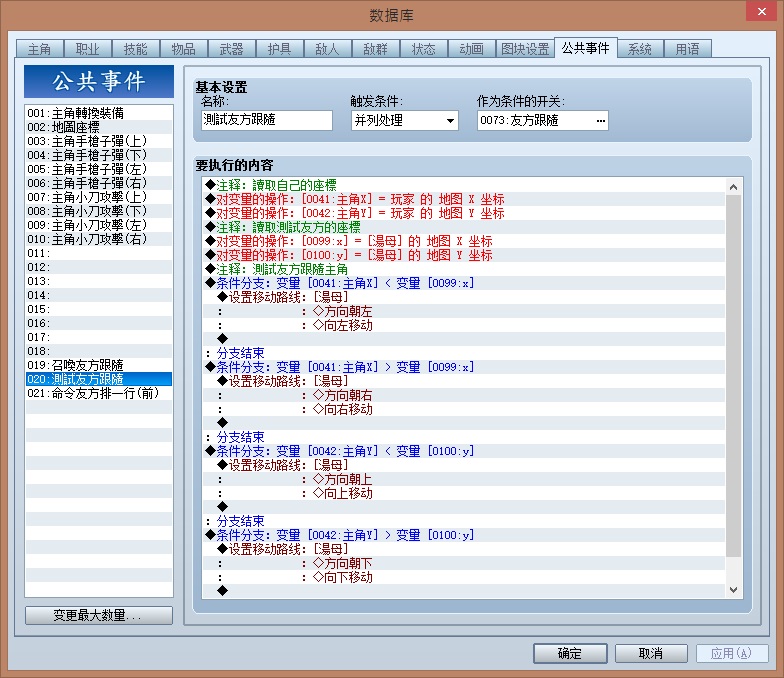Select the 公共事件 tab

coord(586,48)
